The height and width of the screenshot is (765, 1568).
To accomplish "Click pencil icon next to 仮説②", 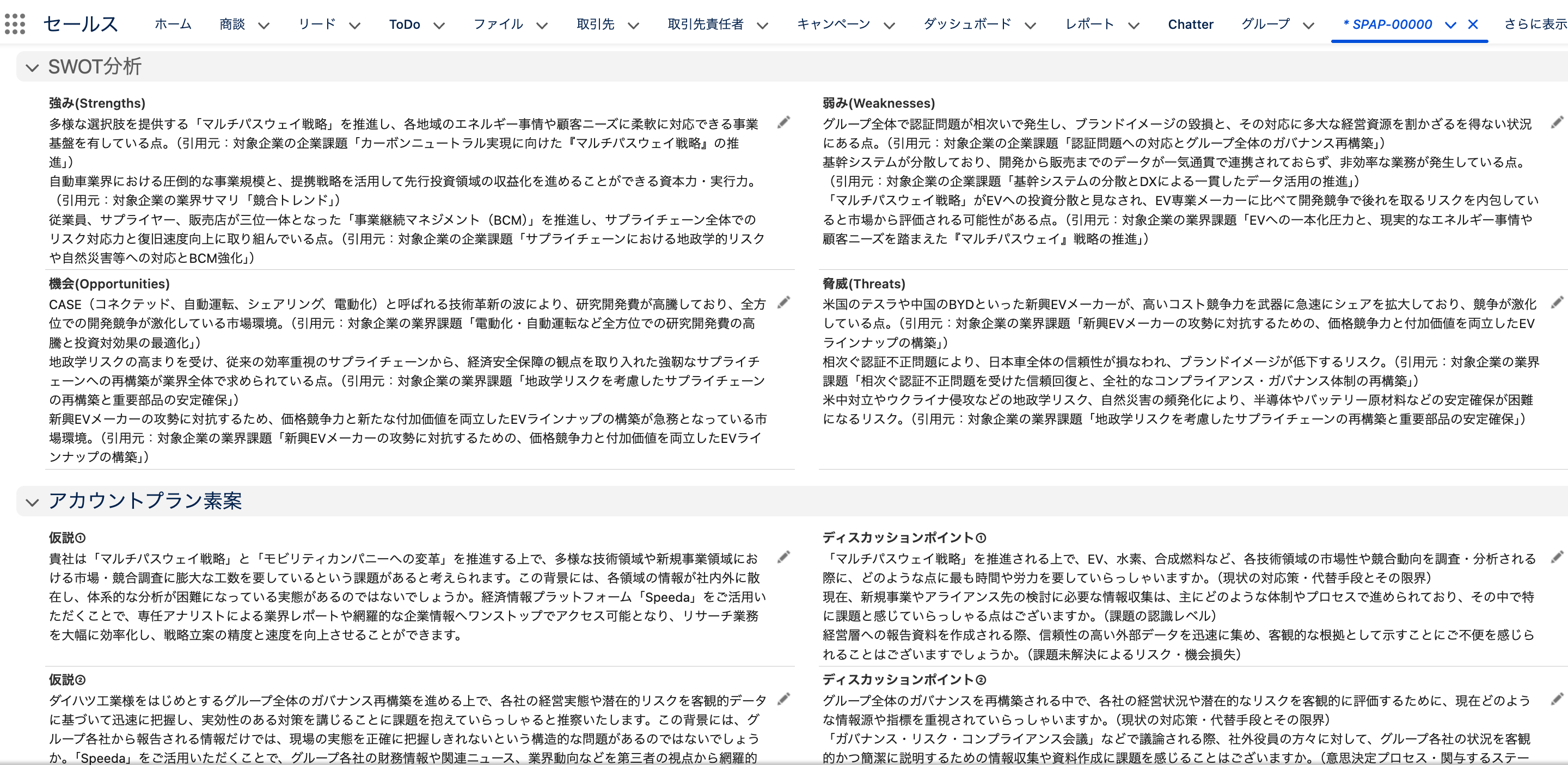I will 783,699.
